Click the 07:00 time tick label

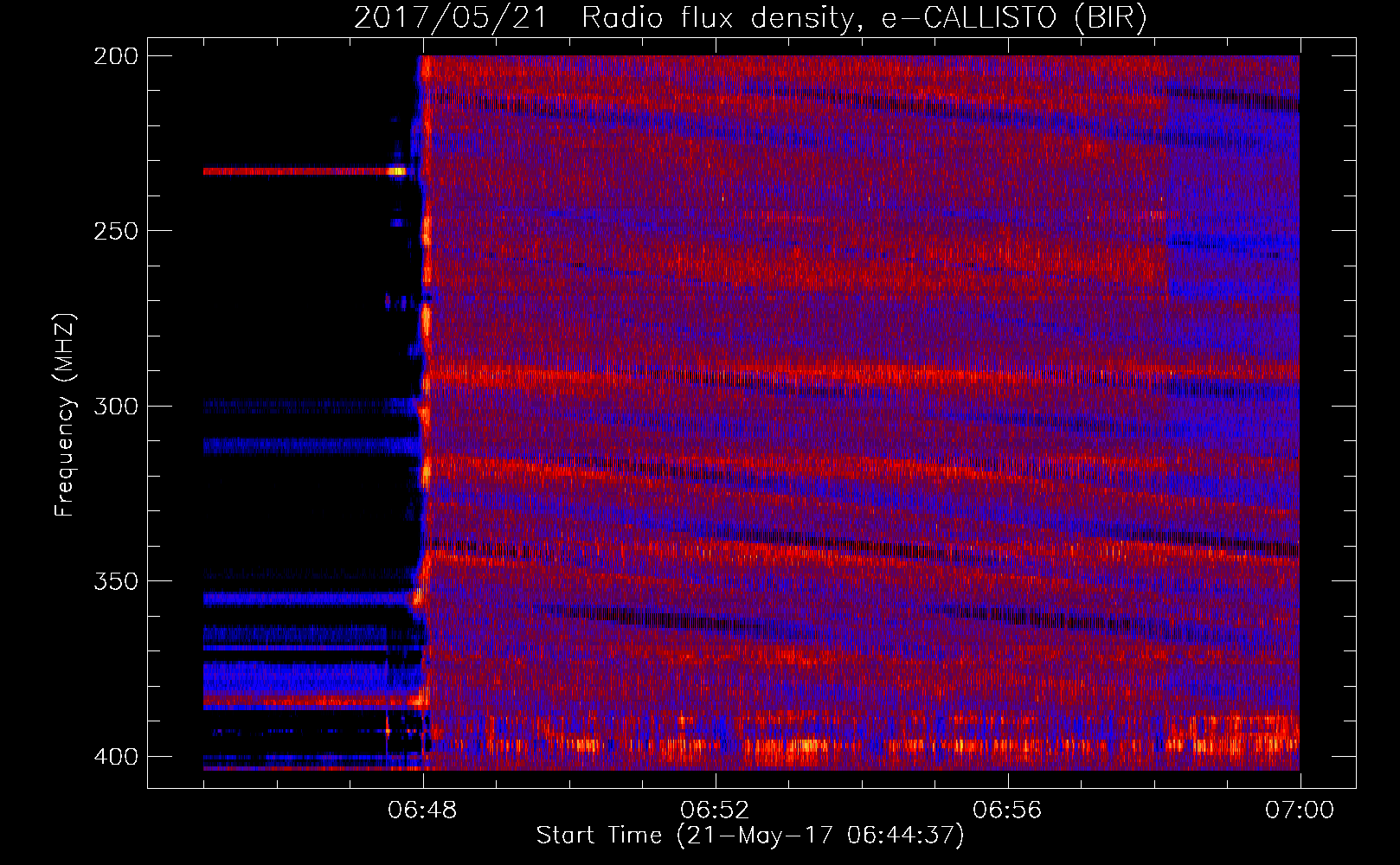click(1300, 811)
